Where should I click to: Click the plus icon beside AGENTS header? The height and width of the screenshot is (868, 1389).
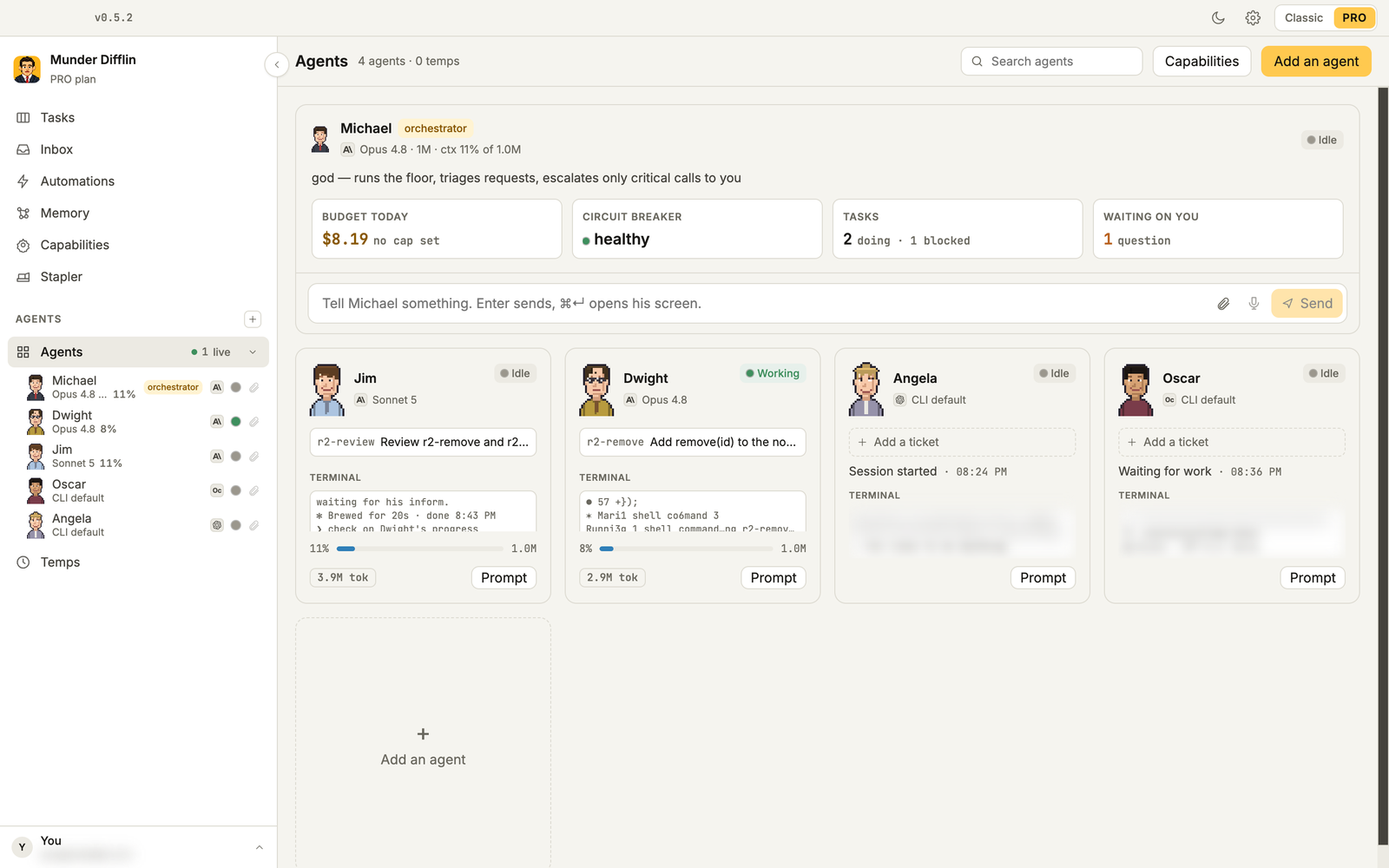point(253,319)
